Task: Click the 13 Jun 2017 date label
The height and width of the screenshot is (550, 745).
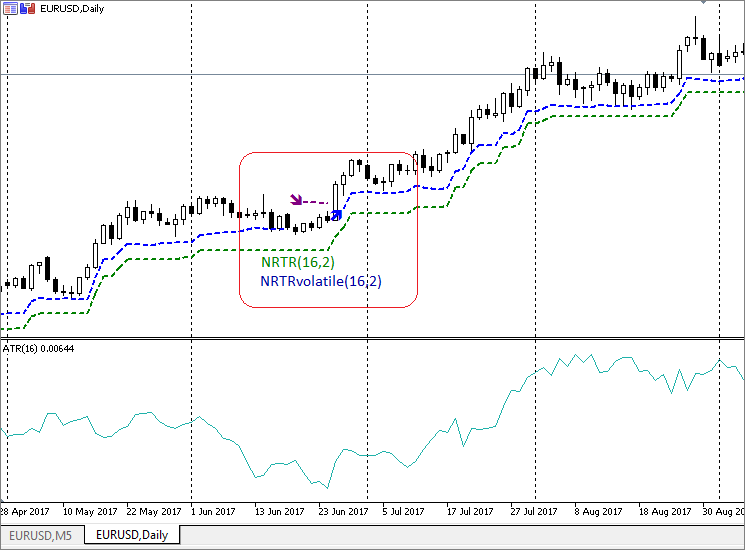Action: (279, 512)
